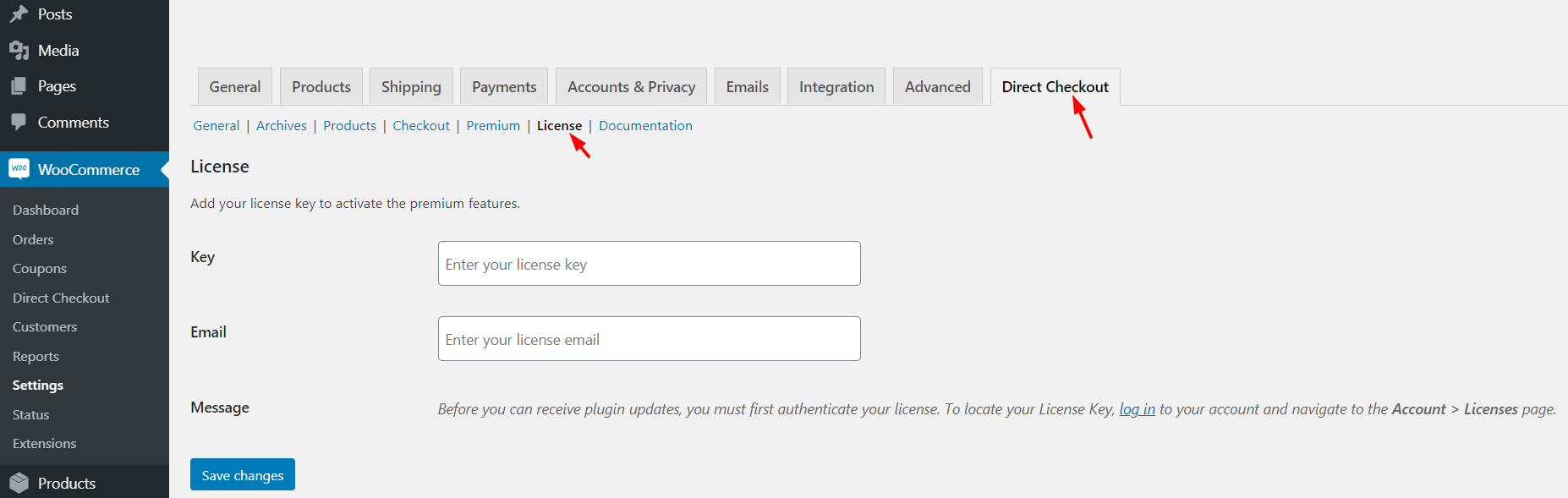Focus the license key input field
This screenshot has height=498, width=1568.
650,264
